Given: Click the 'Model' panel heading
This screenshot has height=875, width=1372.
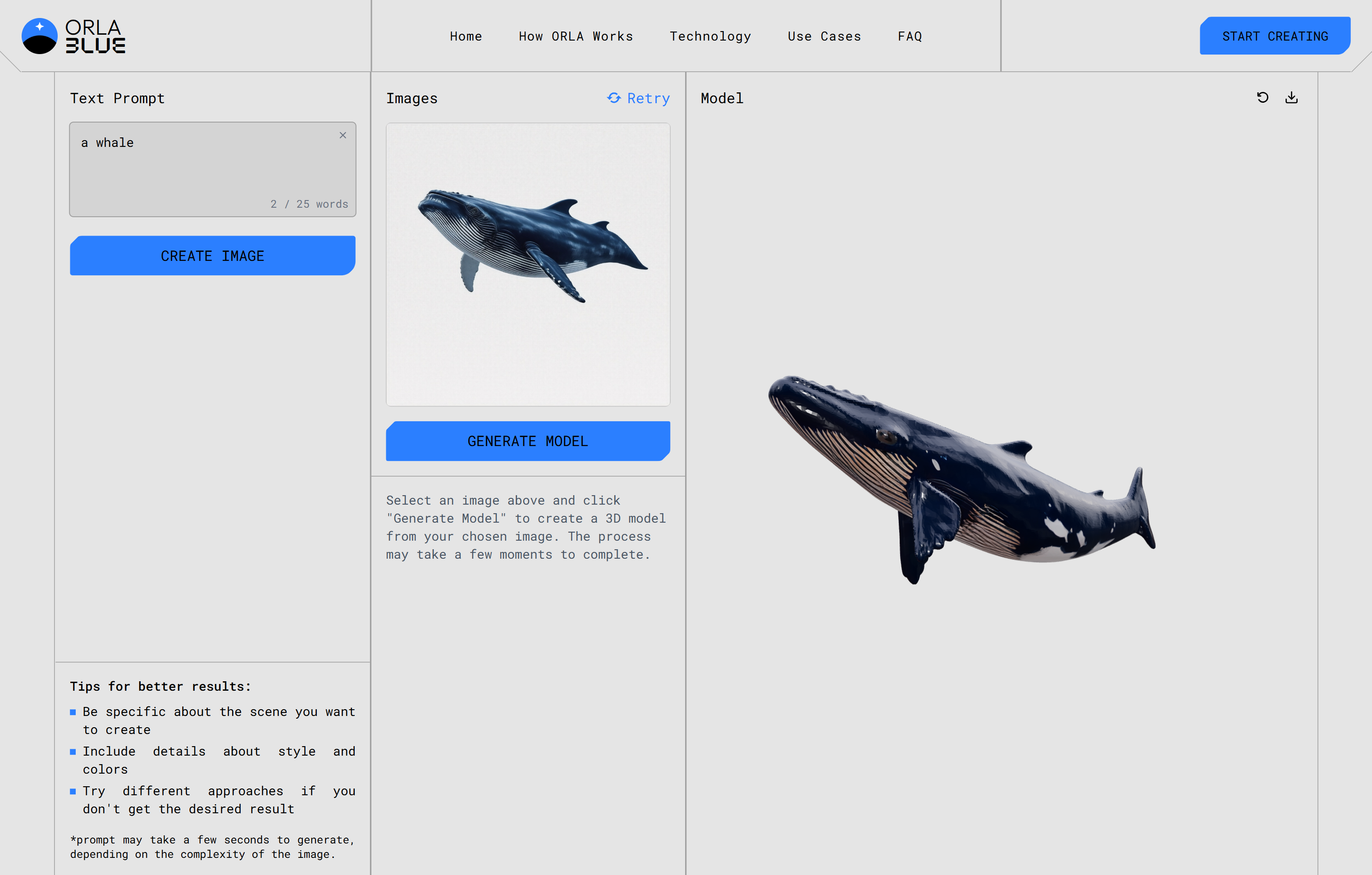Looking at the screenshot, I should (722, 98).
